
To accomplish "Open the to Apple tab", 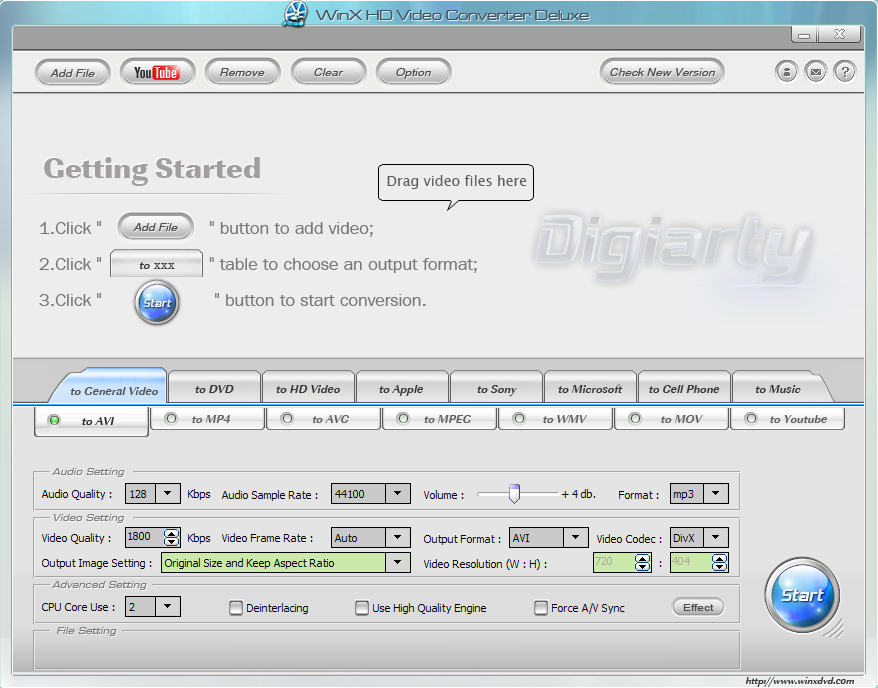I will tap(401, 389).
